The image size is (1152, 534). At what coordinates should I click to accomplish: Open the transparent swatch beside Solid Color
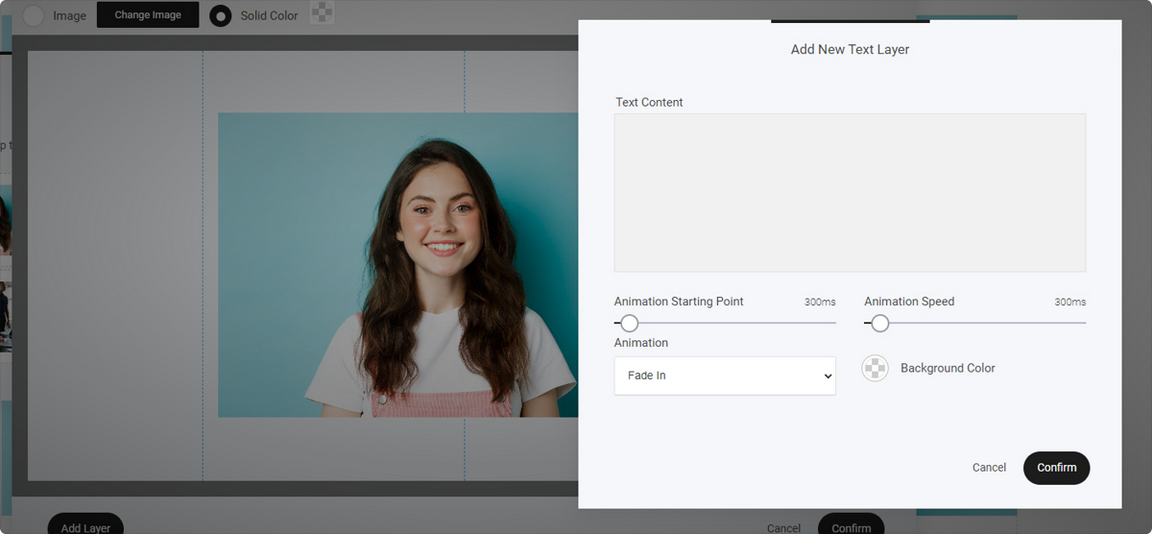[322, 12]
